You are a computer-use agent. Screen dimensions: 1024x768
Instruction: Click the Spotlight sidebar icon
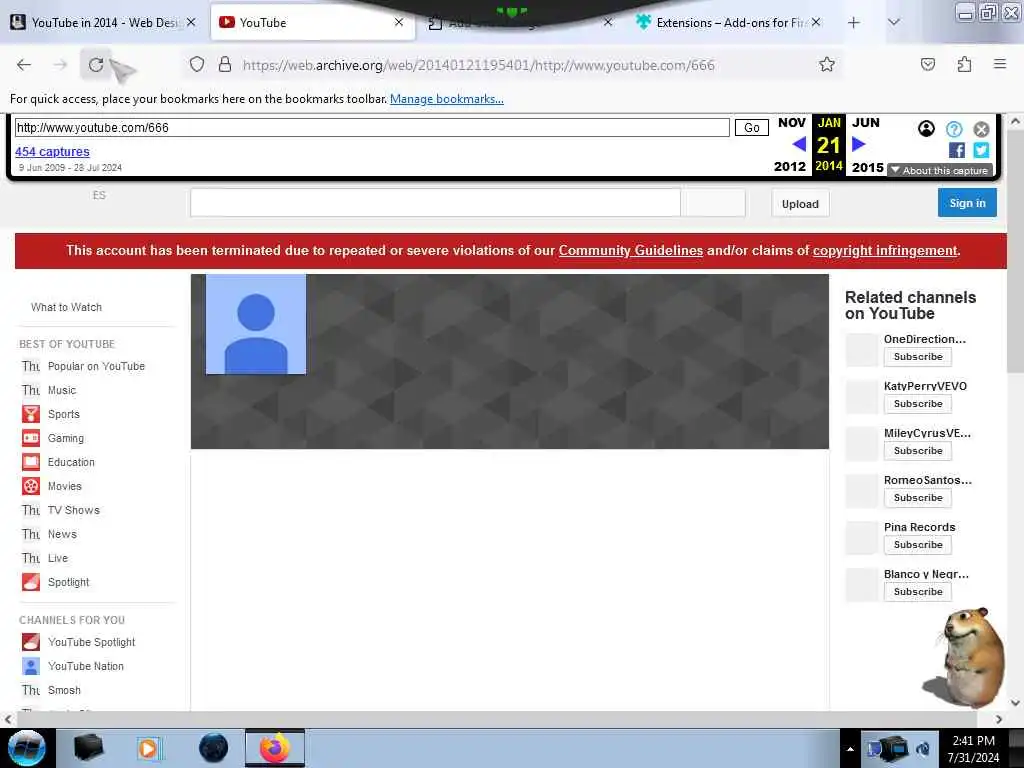click(x=31, y=582)
